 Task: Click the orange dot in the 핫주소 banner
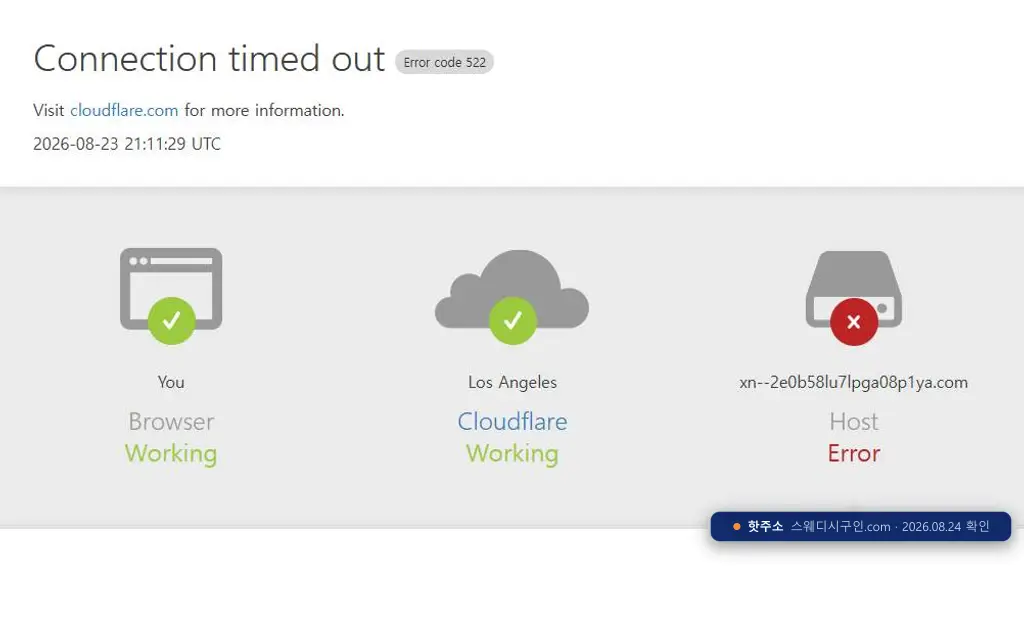pos(737,526)
